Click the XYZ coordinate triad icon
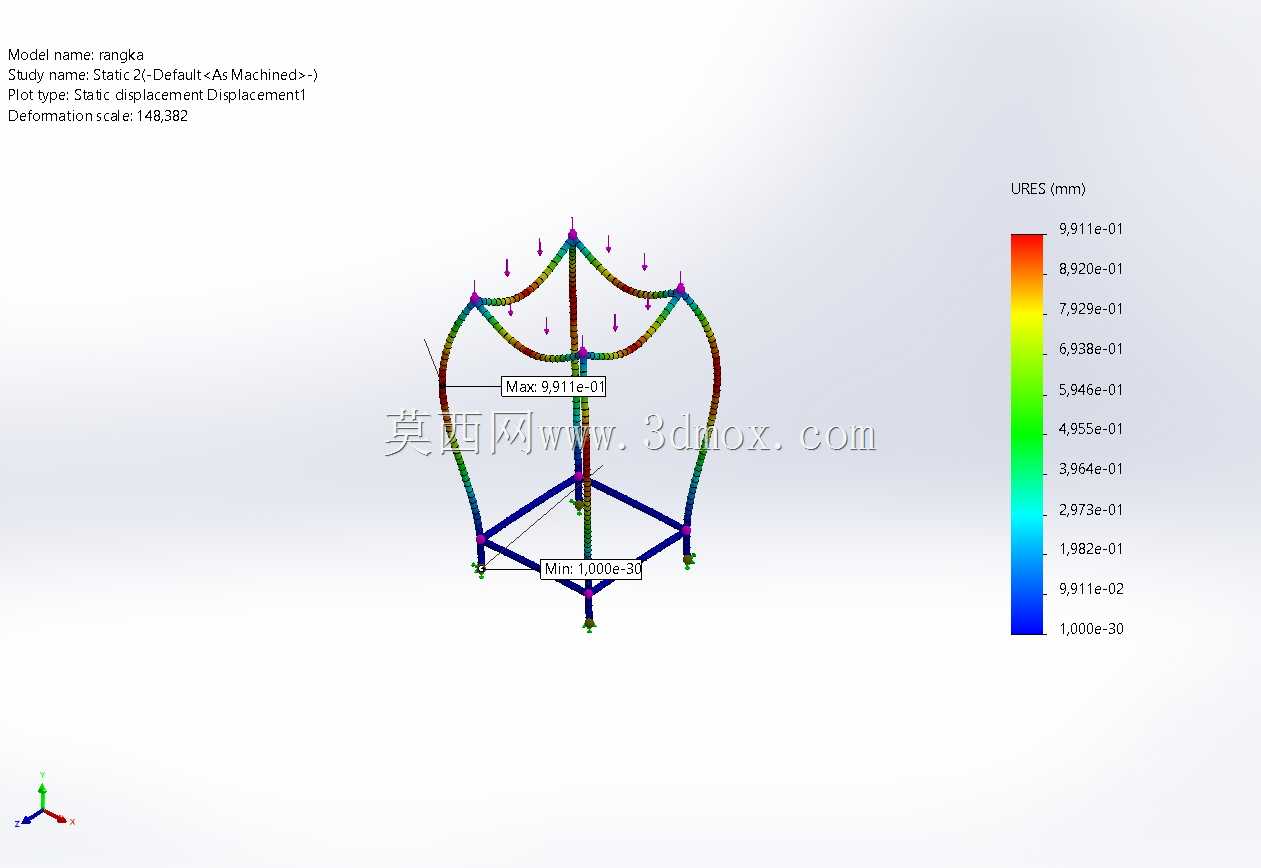 click(x=44, y=801)
